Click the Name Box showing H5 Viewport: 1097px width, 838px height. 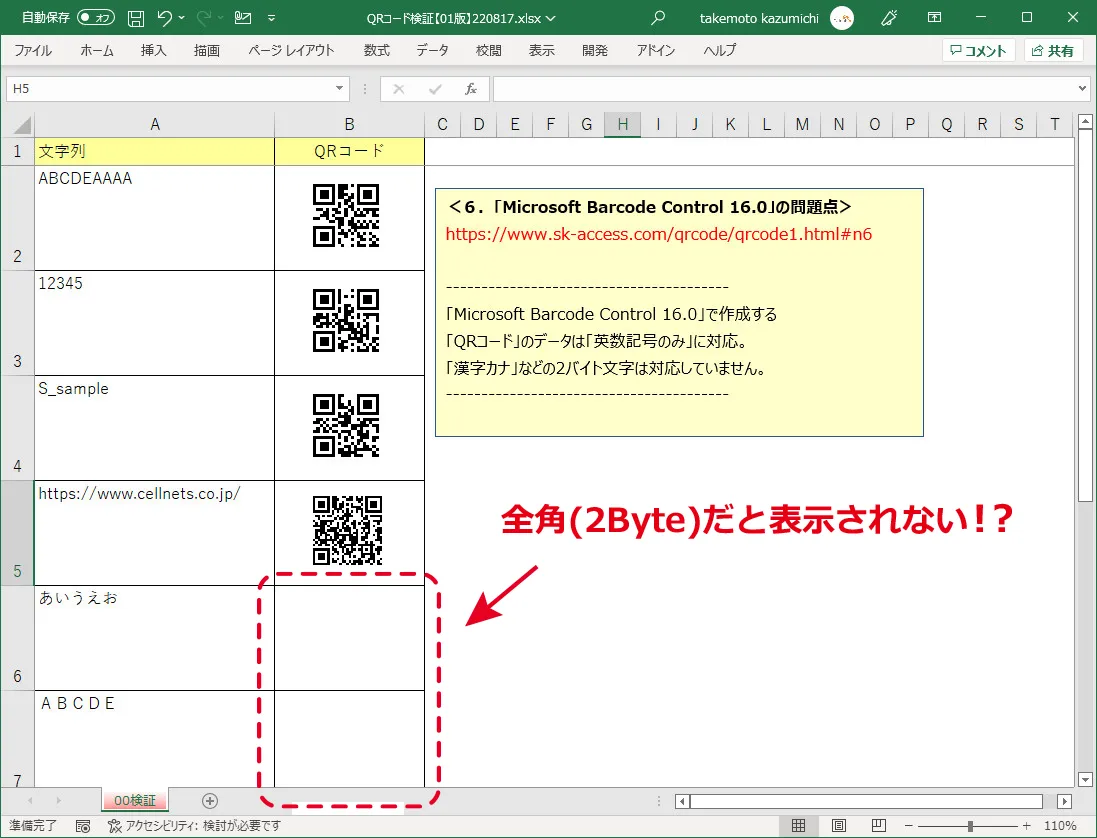168,89
